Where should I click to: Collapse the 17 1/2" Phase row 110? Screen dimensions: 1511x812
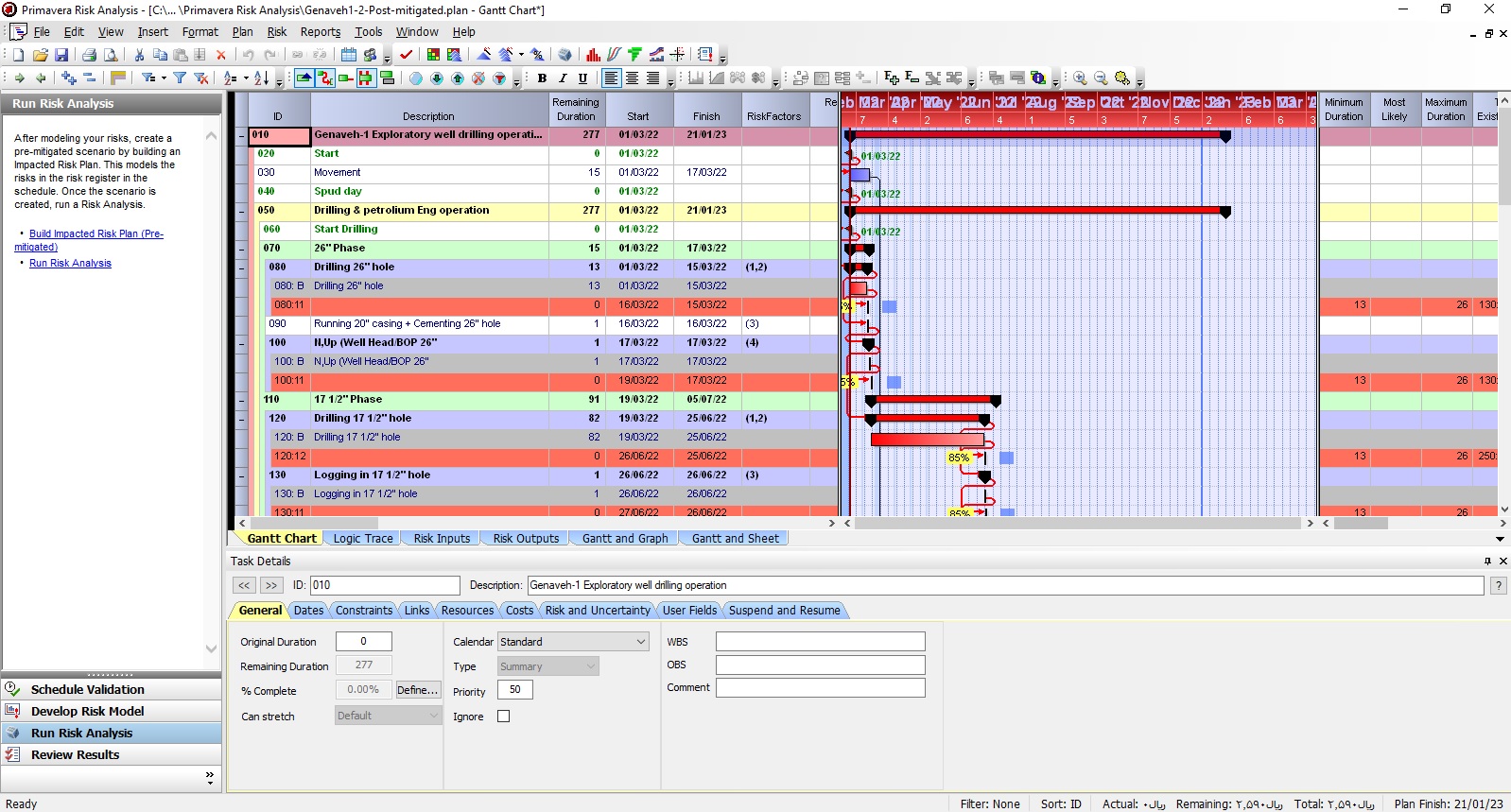coord(241,401)
